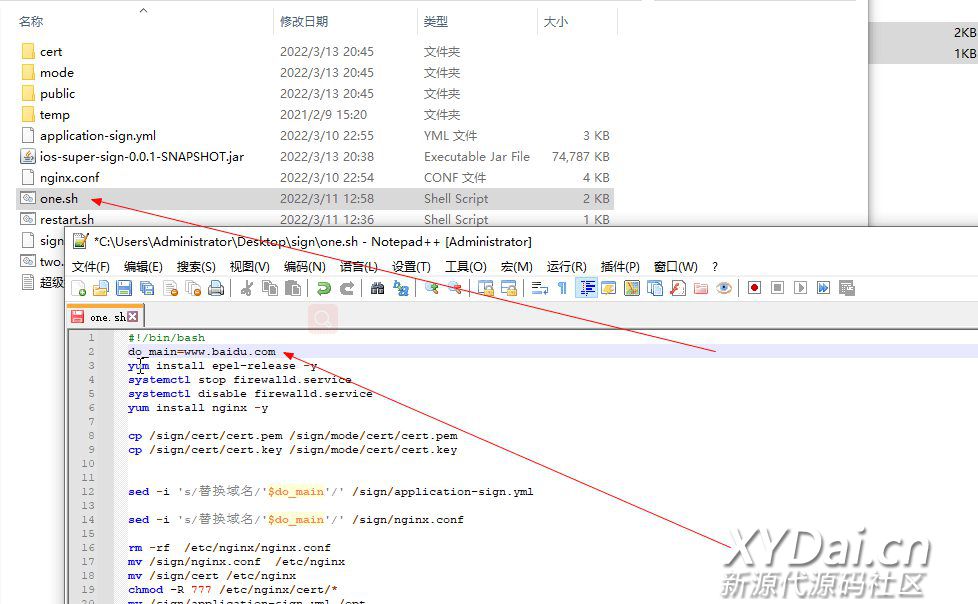Toggle word wrap in the toolbar
Viewport: 978px width, 604px height.
(539, 288)
